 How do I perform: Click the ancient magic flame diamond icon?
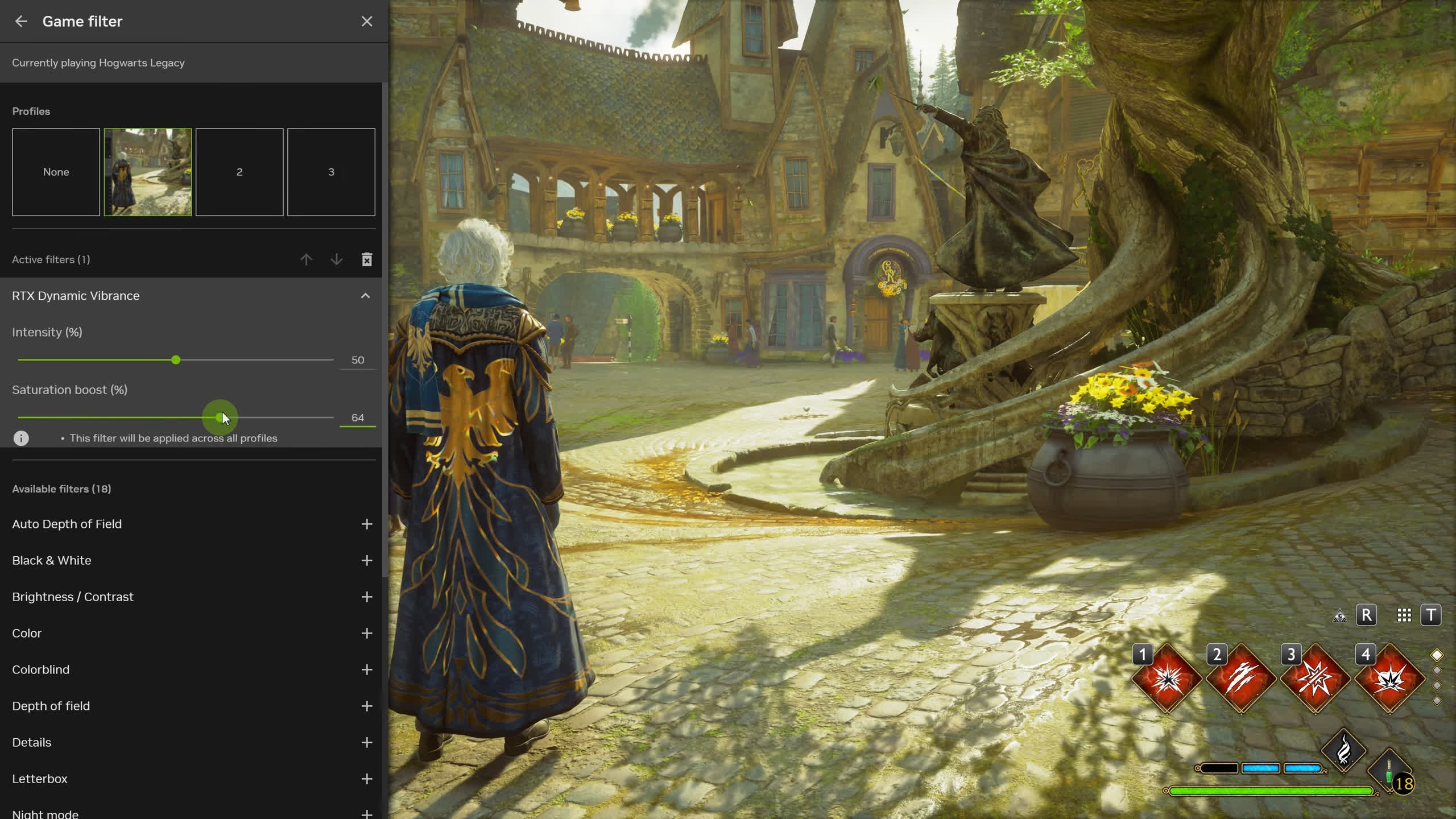[x=1344, y=751]
